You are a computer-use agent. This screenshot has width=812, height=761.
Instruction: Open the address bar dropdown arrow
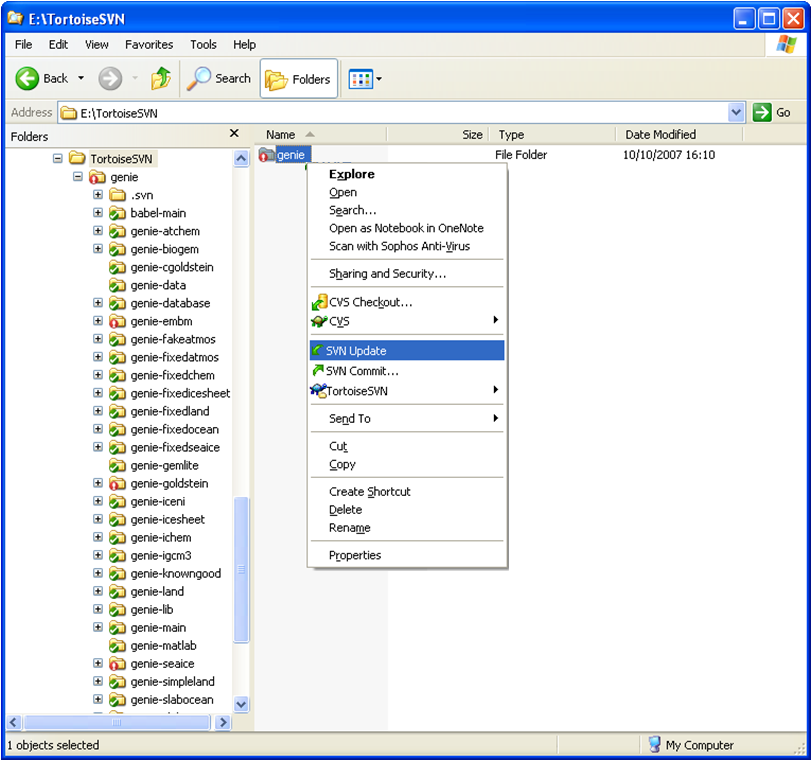click(x=736, y=113)
